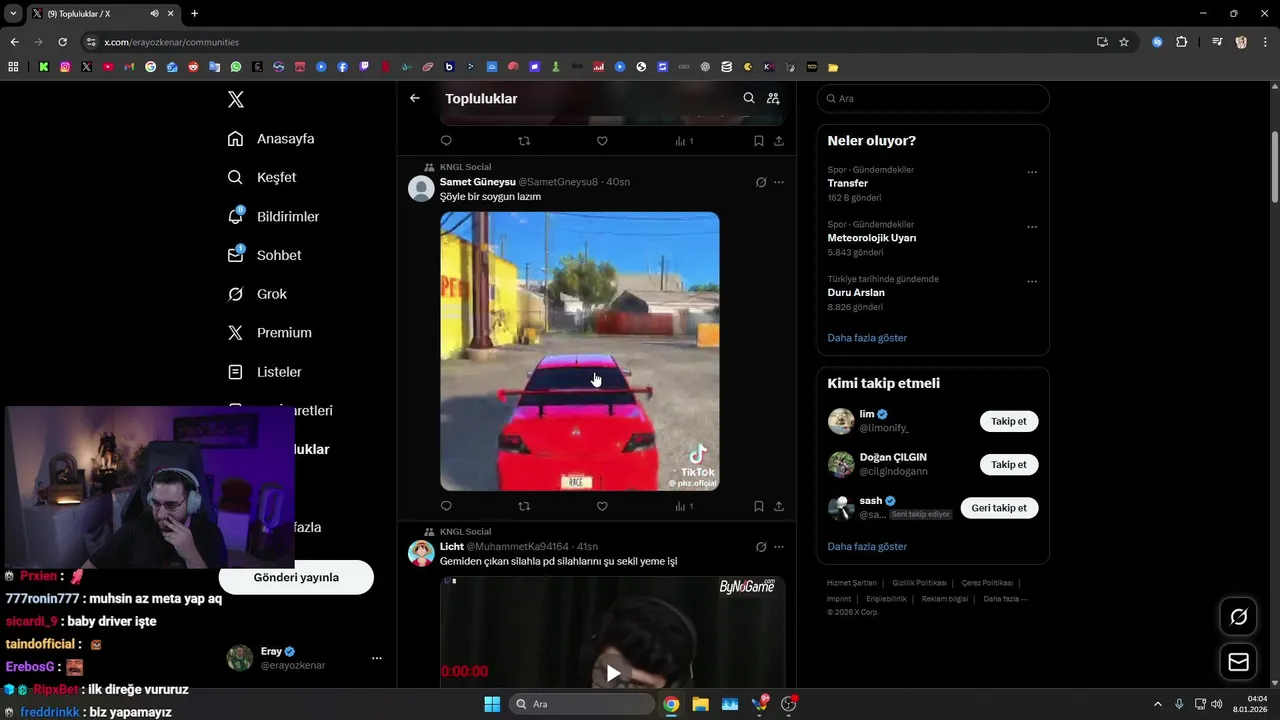The height and width of the screenshot is (720, 1280).
Task: Open a new Chrome tab
Action: pyautogui.click(x=194, y=14)
